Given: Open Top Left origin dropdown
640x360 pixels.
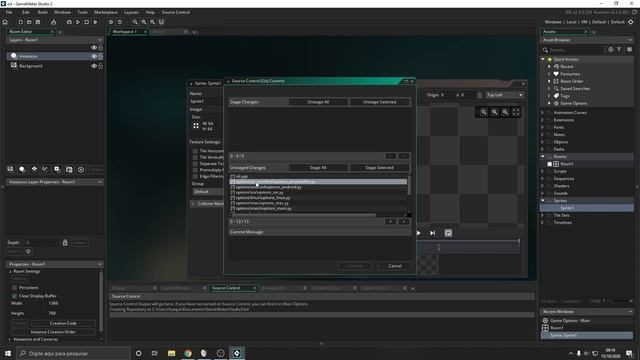Looking at the screenshot, I should click(x=504, y=95).
